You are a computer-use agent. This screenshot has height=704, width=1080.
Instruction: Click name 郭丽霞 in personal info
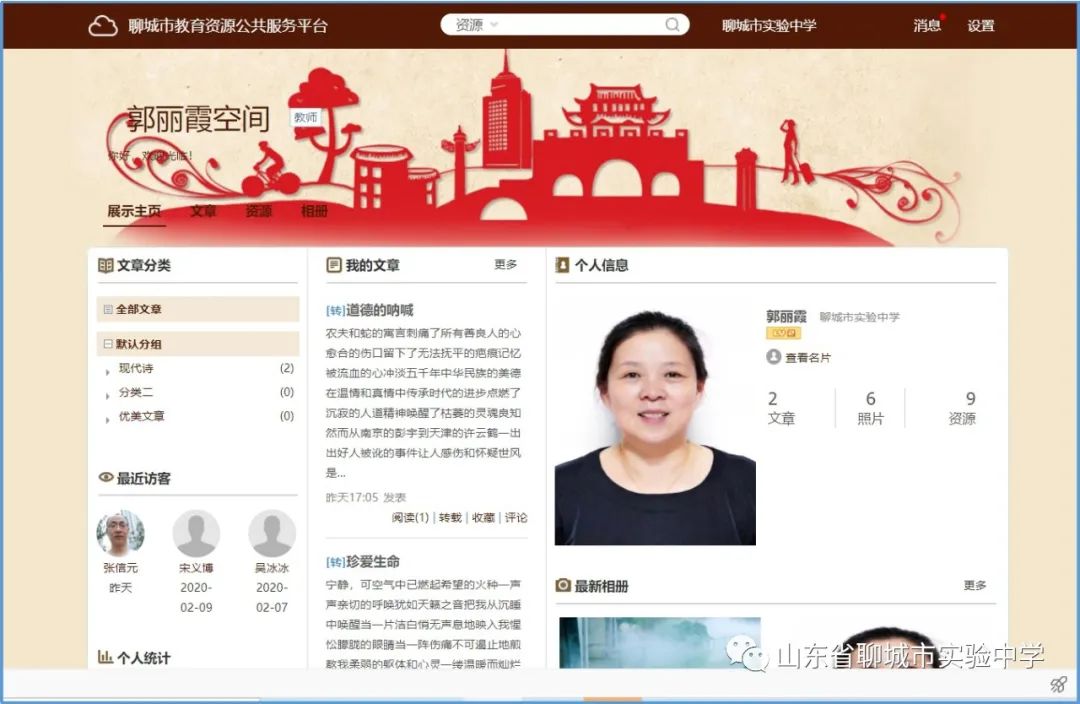(786, 316)
